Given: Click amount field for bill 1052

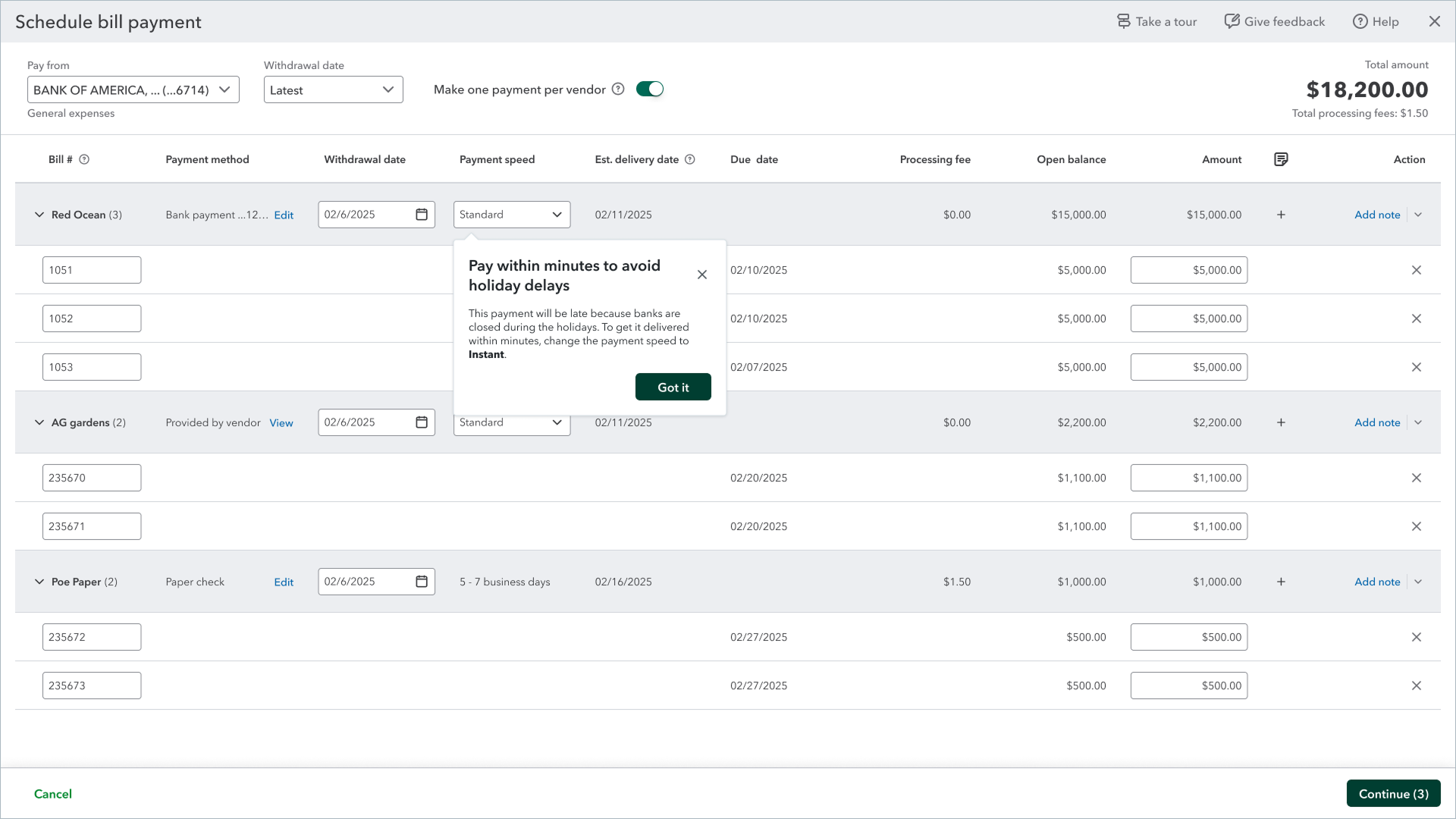Looking at the screenshot, I should pos(1188,318).
